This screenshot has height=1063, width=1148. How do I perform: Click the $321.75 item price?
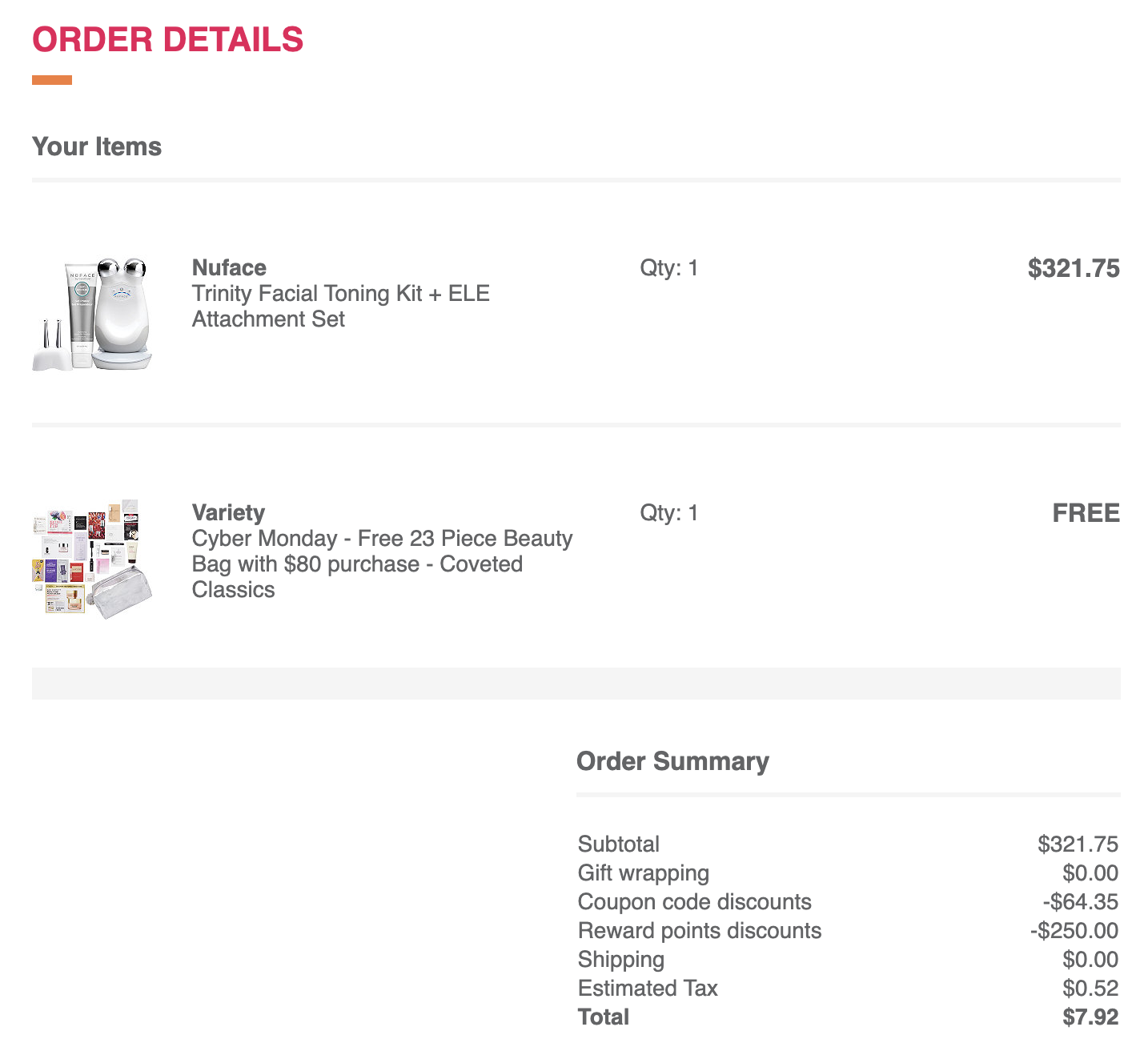point(1074,269)
